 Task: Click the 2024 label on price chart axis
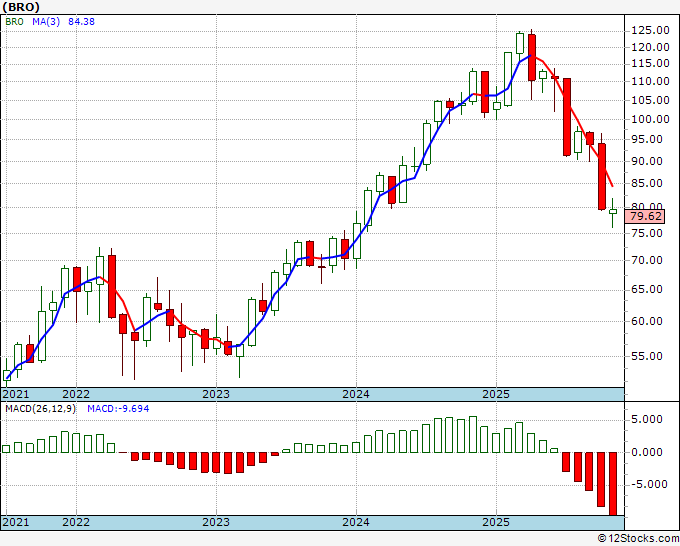pyautogui.click(x=356, y=394)
